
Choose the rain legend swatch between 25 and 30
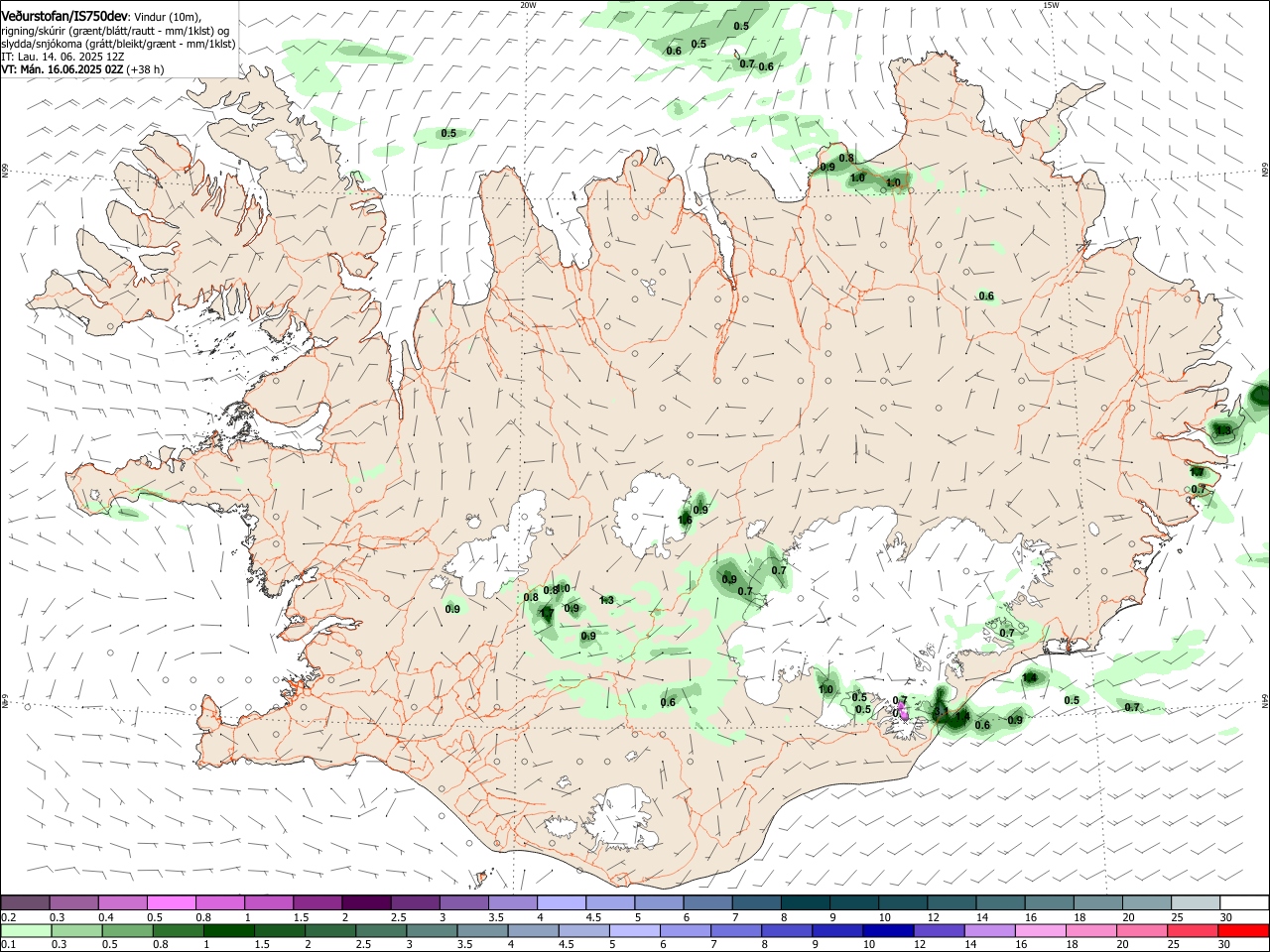[x=1193, y=931]
